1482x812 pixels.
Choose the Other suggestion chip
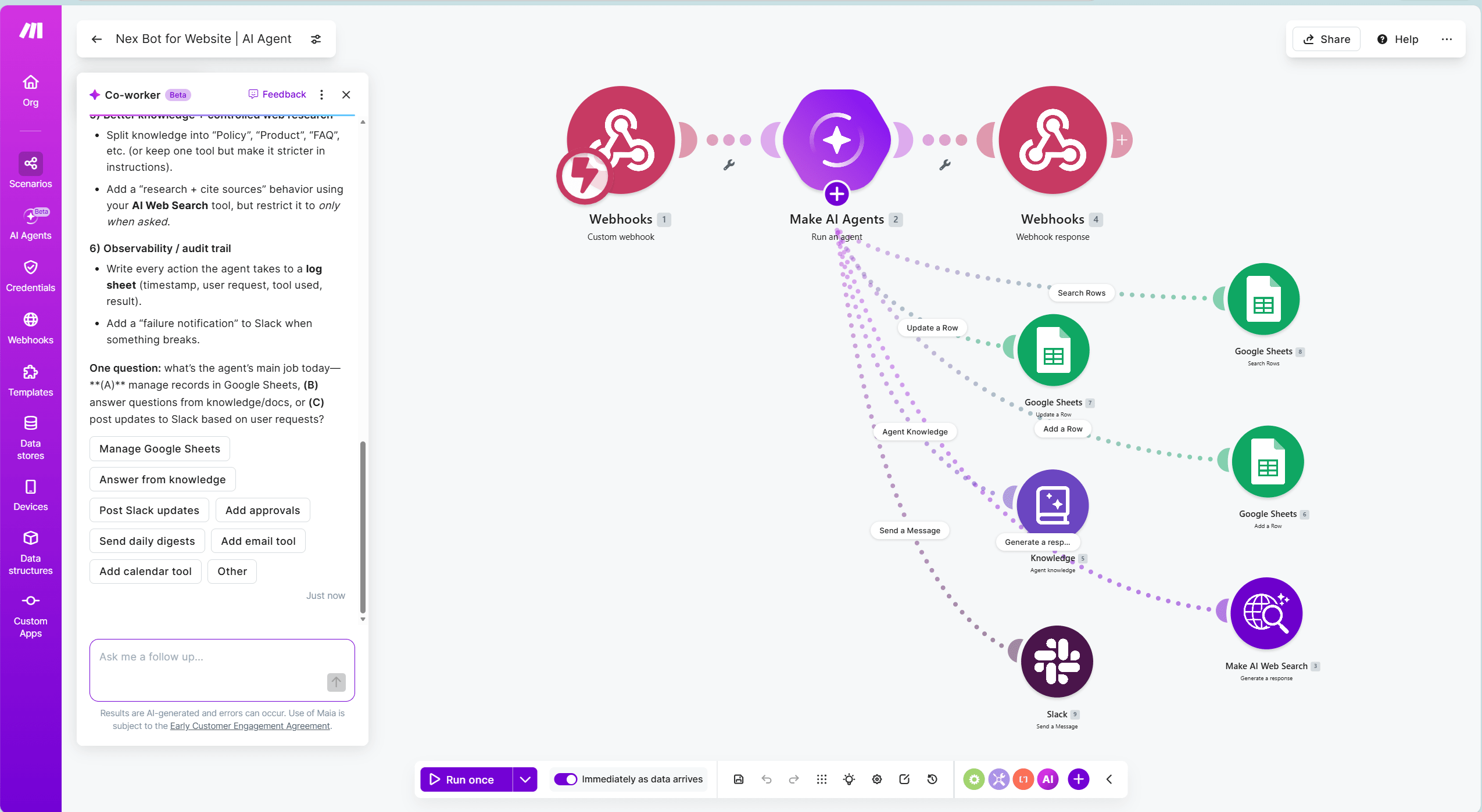coord(232,572)
